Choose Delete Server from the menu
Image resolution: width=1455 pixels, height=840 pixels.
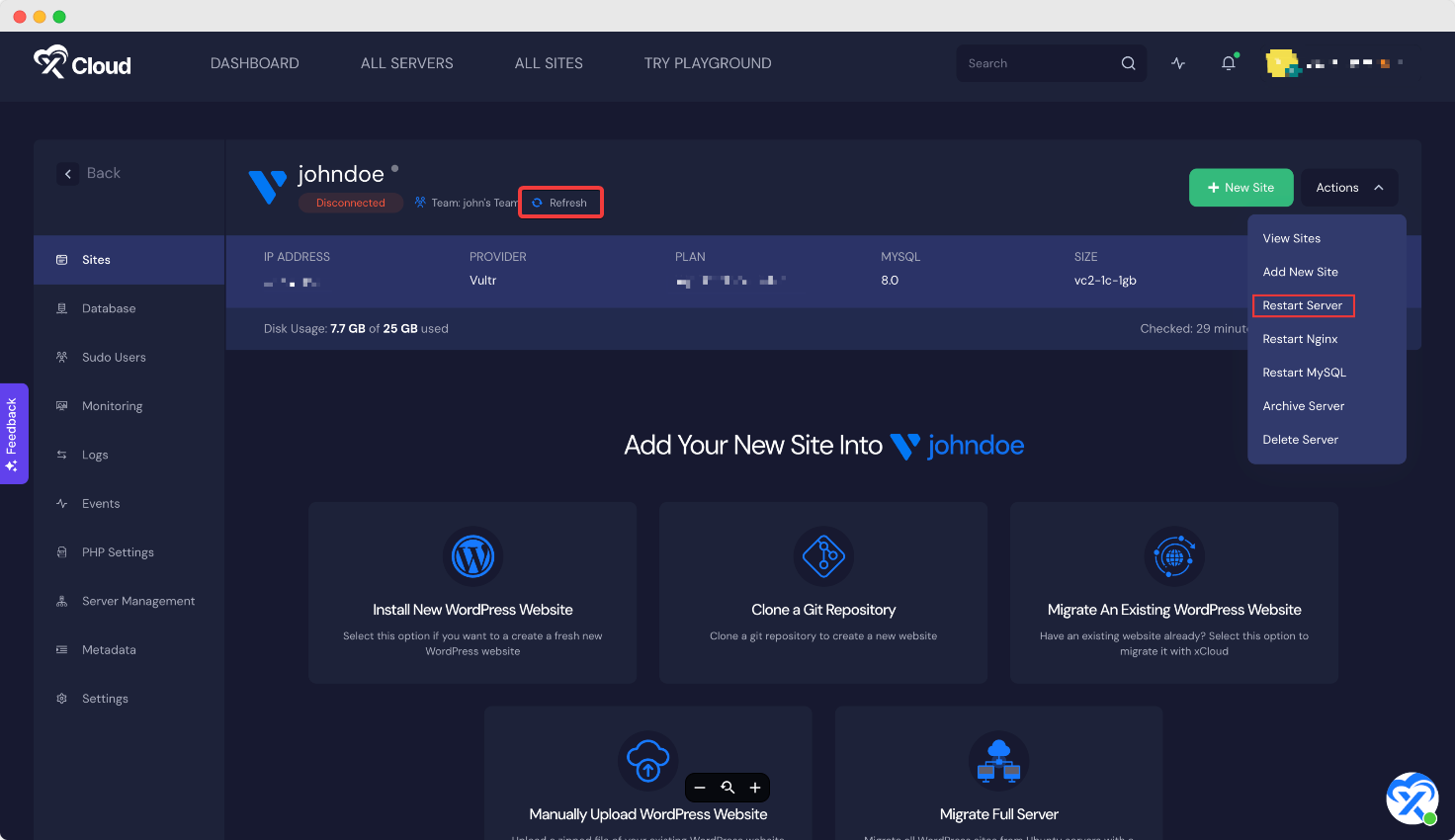tap(1300, 440)
